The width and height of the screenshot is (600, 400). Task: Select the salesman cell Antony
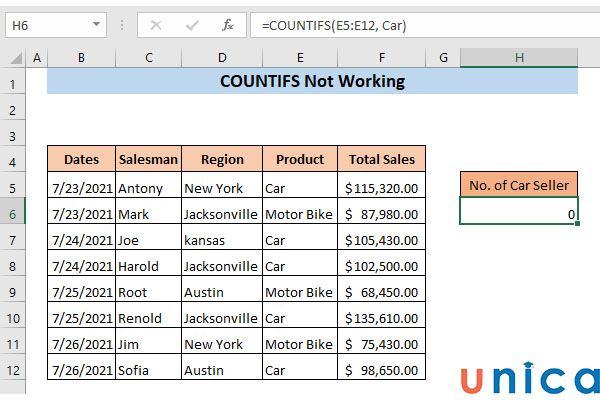coord(148,187)
